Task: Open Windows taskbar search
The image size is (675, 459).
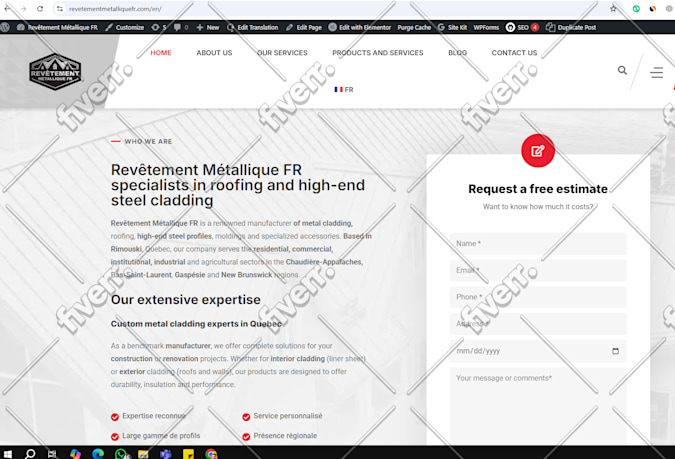Action: (x=30, y=454)
